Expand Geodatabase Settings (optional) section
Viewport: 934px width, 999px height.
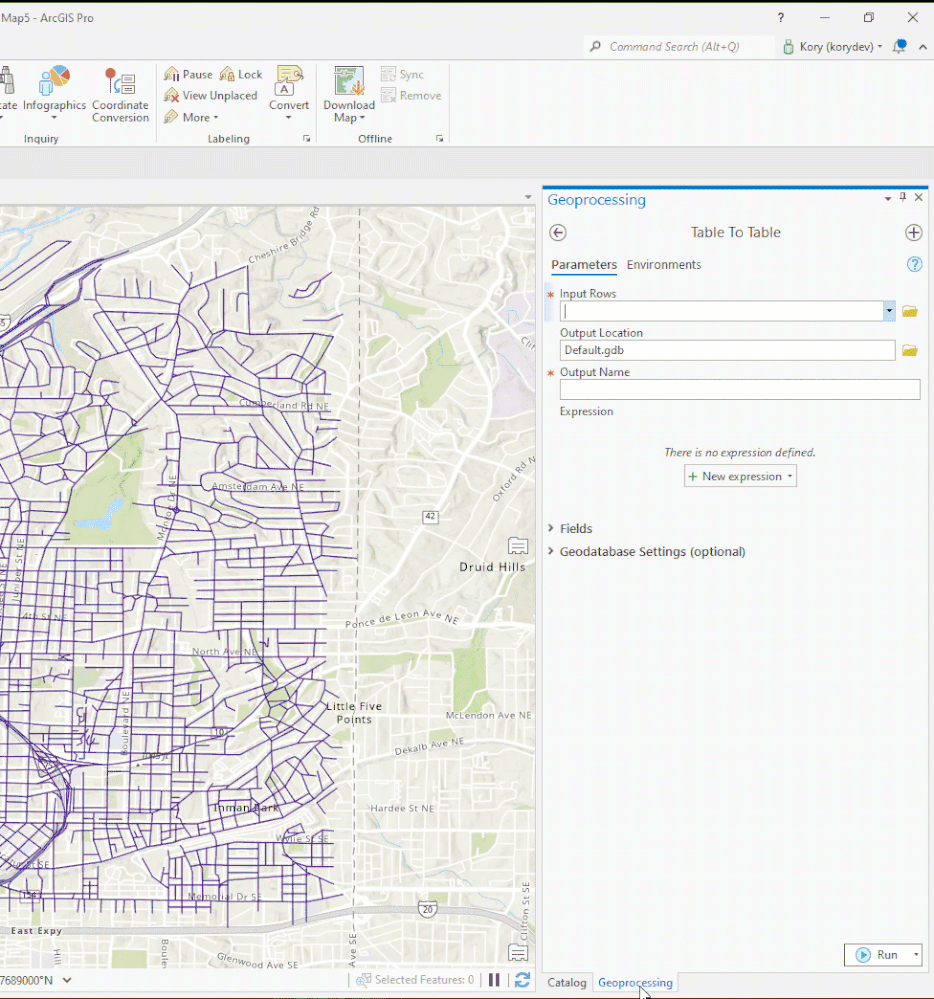646,552
